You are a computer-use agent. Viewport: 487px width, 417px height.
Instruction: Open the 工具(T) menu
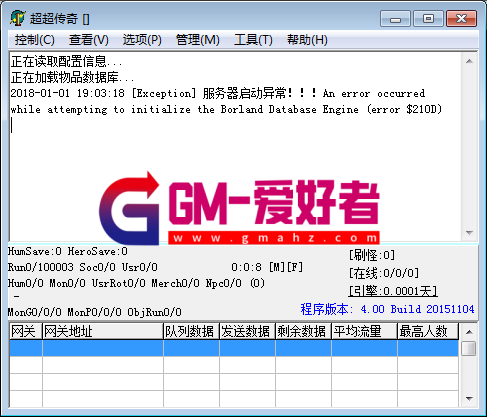(253, 40)
